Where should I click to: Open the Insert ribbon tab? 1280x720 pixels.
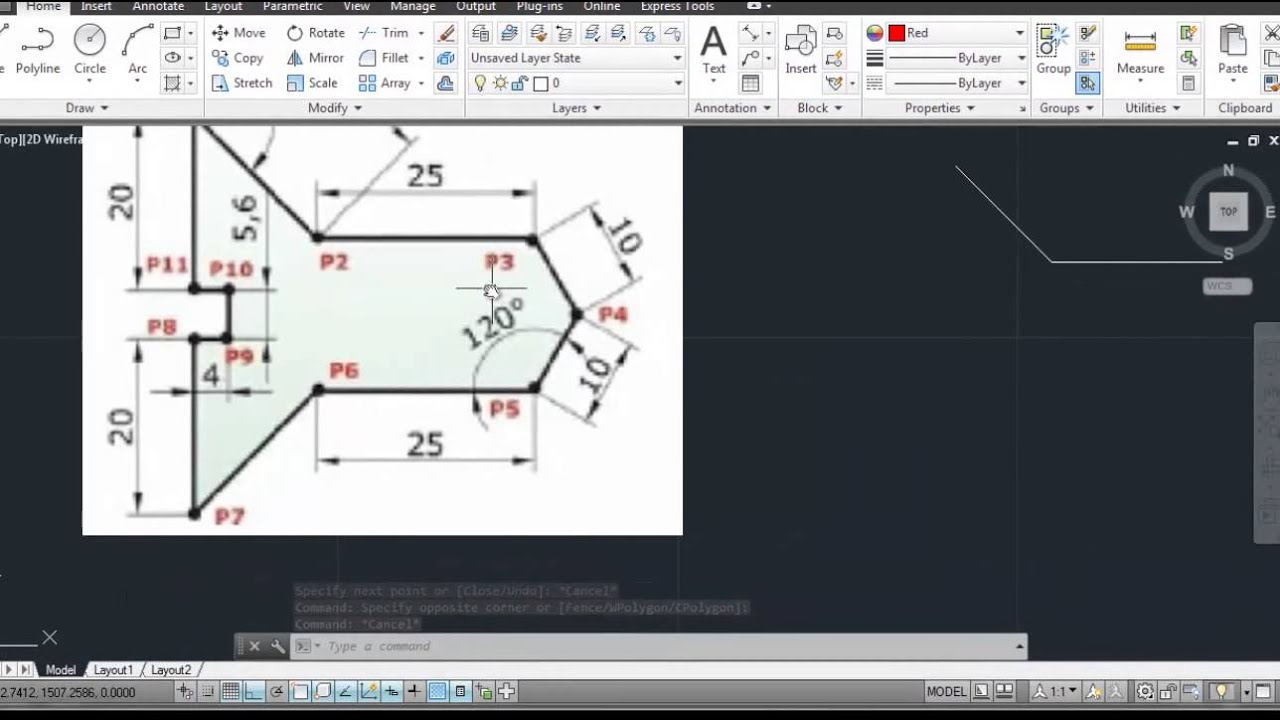pos(96,6)
